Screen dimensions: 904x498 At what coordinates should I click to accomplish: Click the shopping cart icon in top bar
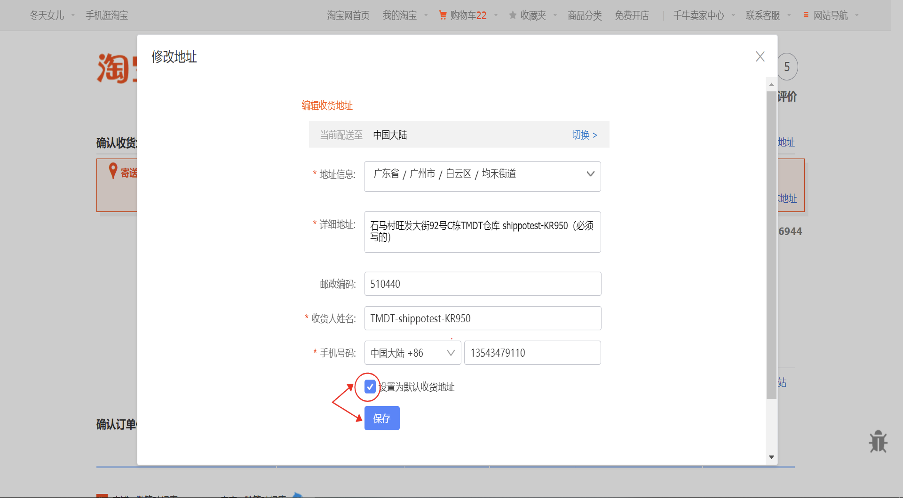443,15
